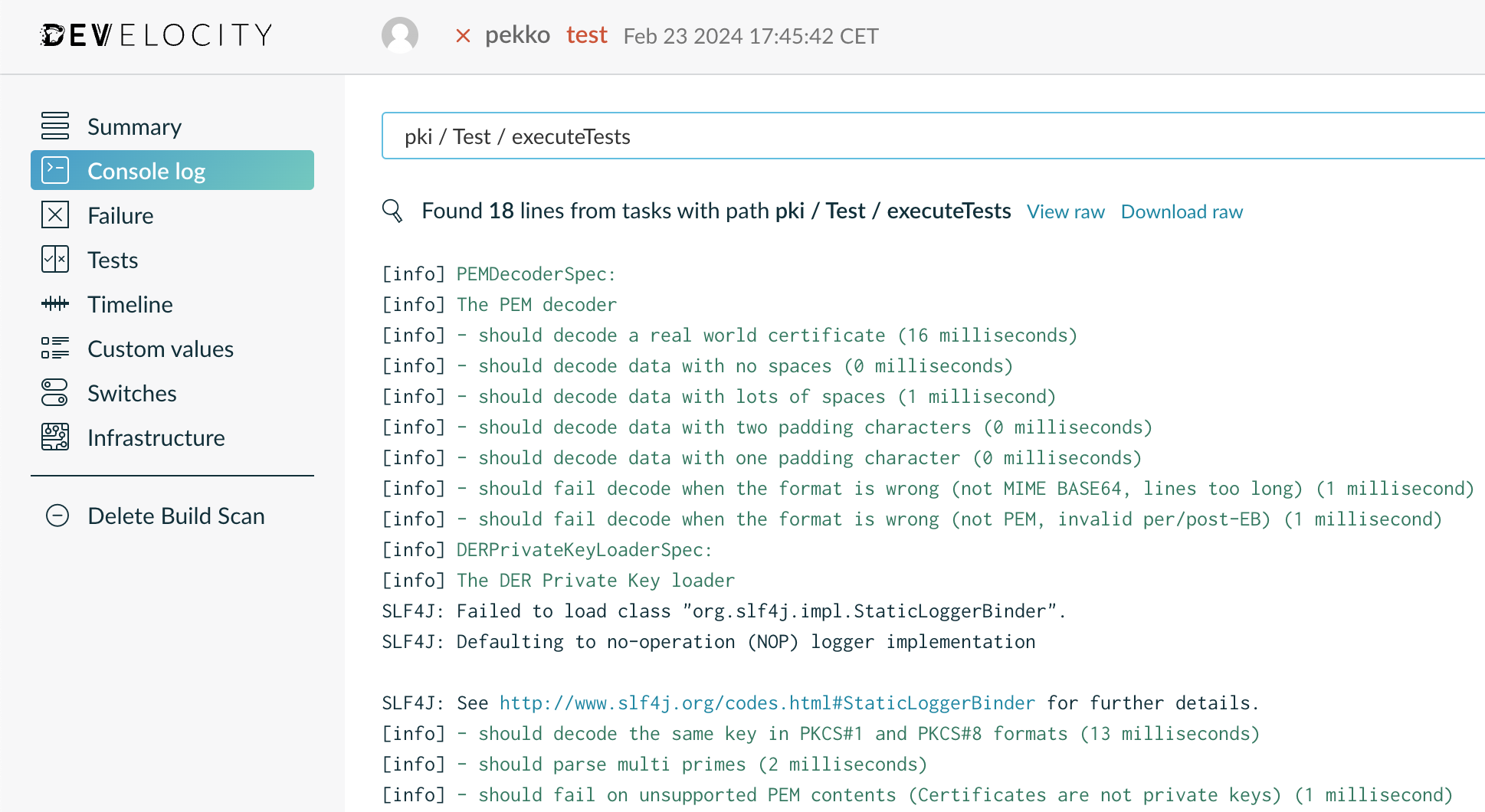
Task: Click the Switches toggle icon
Action: (x=55, y=392)
